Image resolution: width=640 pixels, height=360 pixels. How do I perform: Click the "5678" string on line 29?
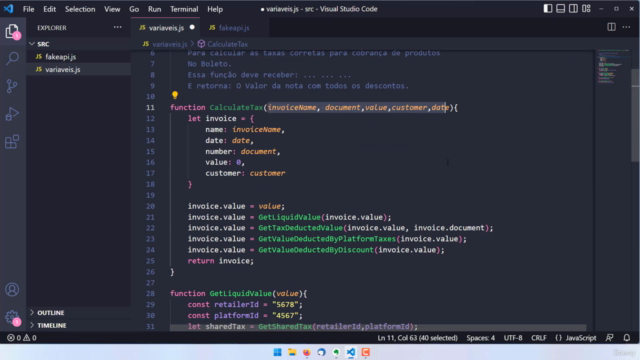coord(285,304)
